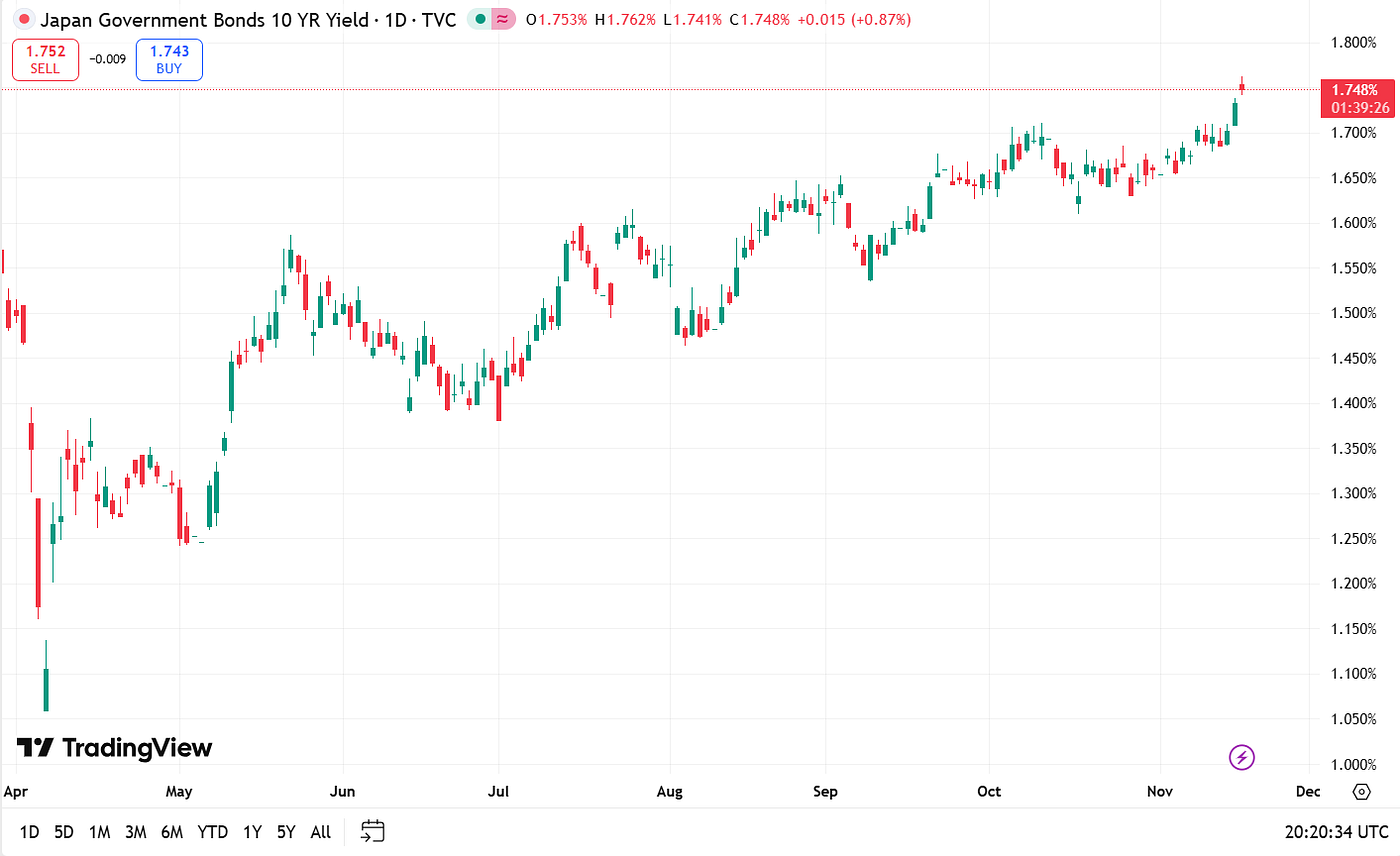
Task: Click the 20:20:34 UTC timezone clock
Action: (1336, 832)
